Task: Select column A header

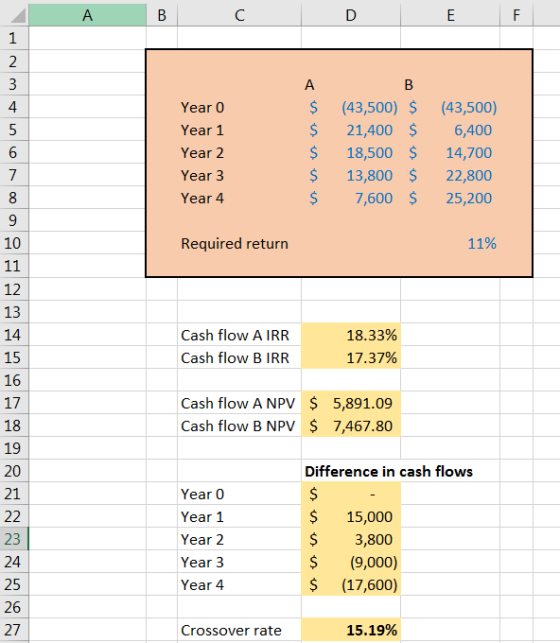Action: click(x=87, y=15)
